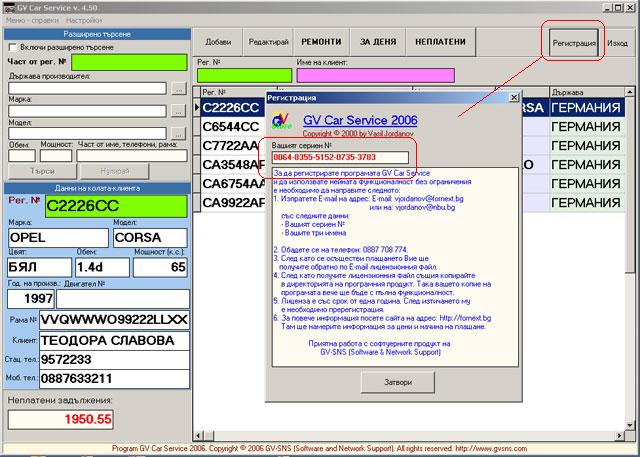
Task: Maximize the GV Car Service window
Action: pyautogui.click(x=618, y=7)
